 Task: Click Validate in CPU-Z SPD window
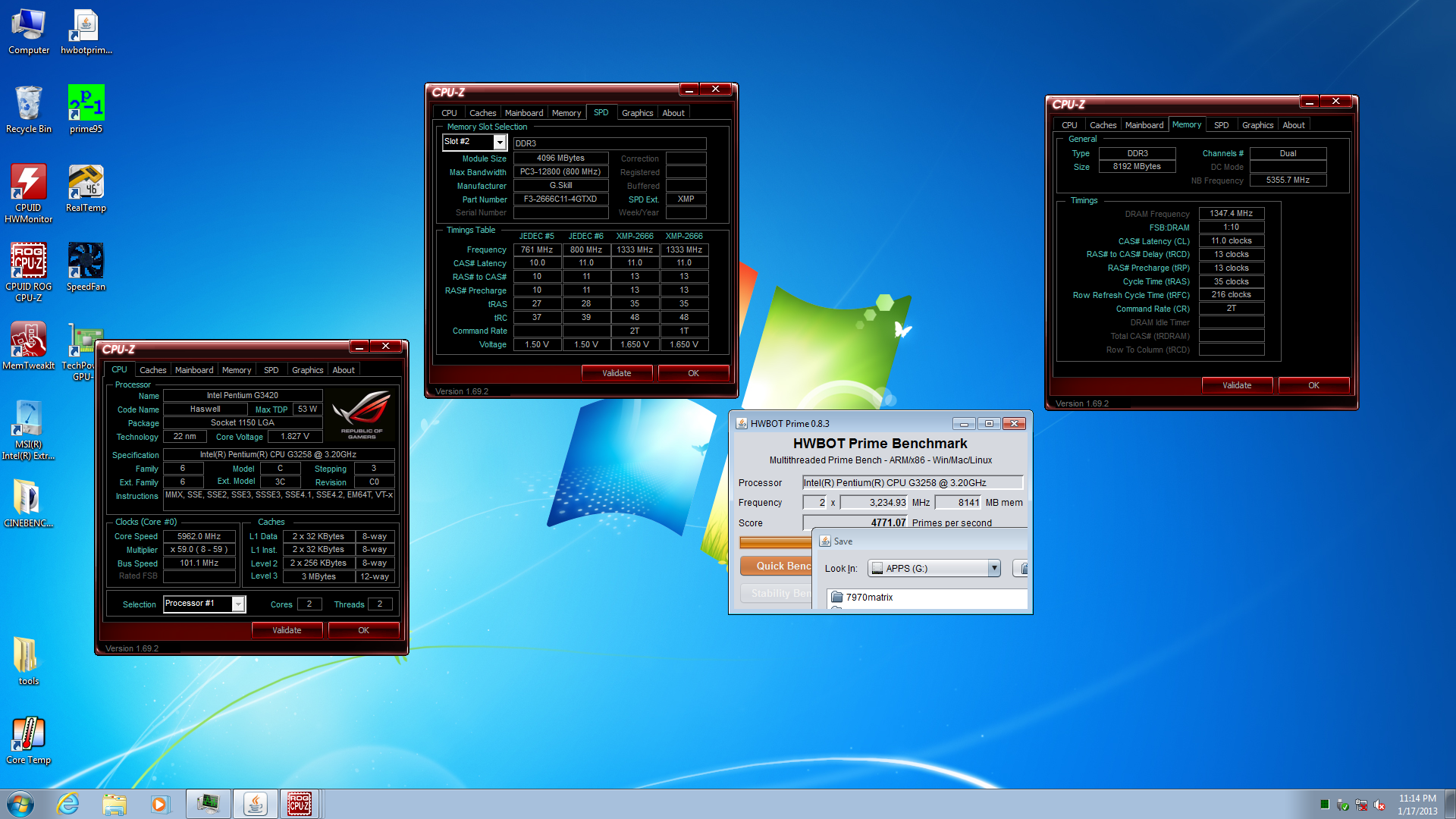[617, 373]
